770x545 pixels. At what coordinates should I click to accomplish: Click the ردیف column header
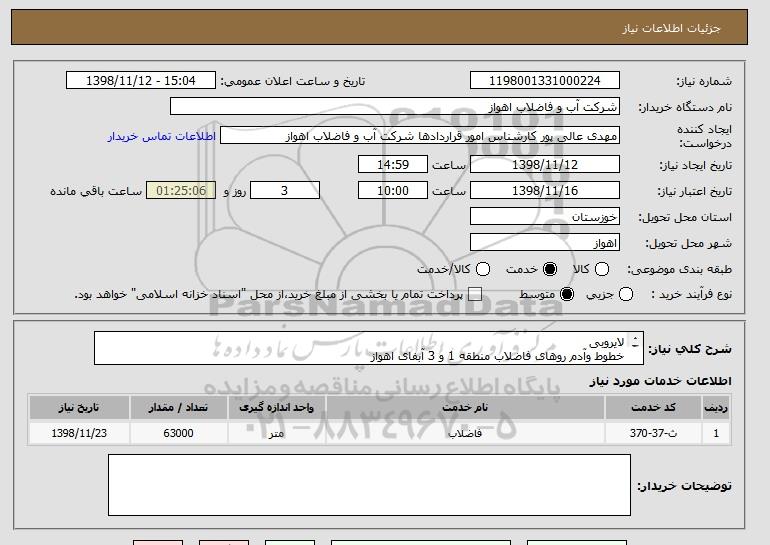click(x=716, y=408)
